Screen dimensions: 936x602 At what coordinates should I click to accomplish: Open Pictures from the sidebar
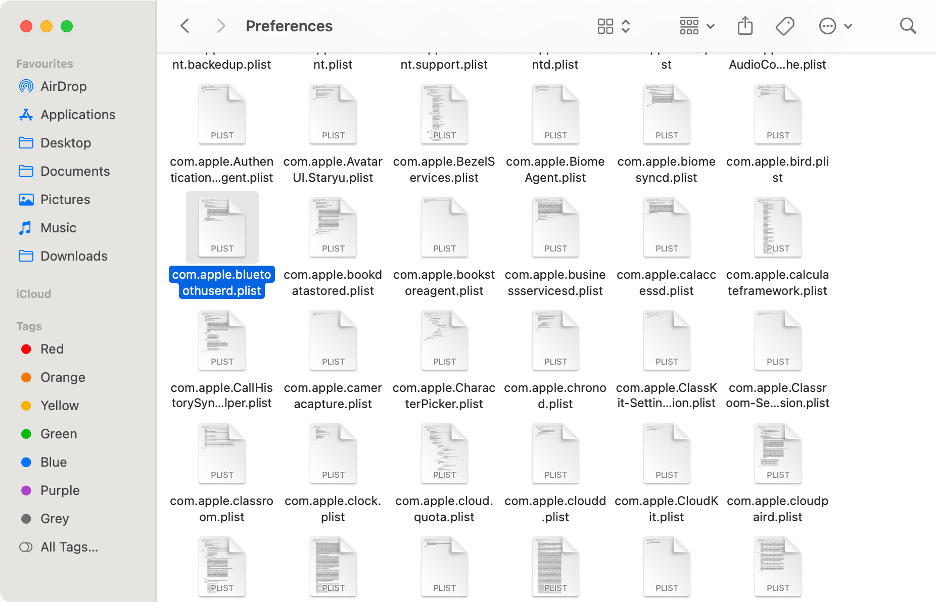(x=66, y=199)
